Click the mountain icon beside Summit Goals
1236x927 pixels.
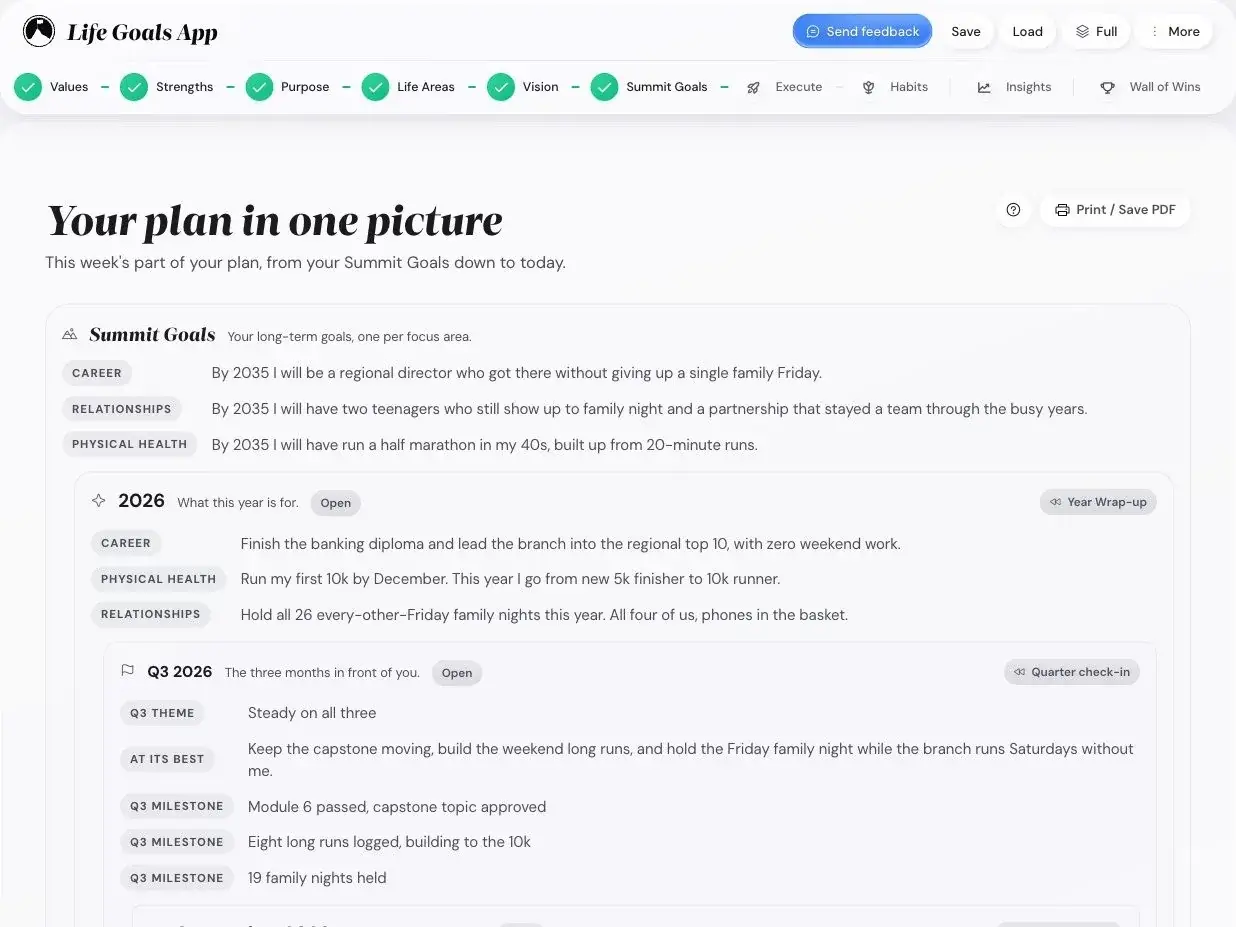(69, 335)
